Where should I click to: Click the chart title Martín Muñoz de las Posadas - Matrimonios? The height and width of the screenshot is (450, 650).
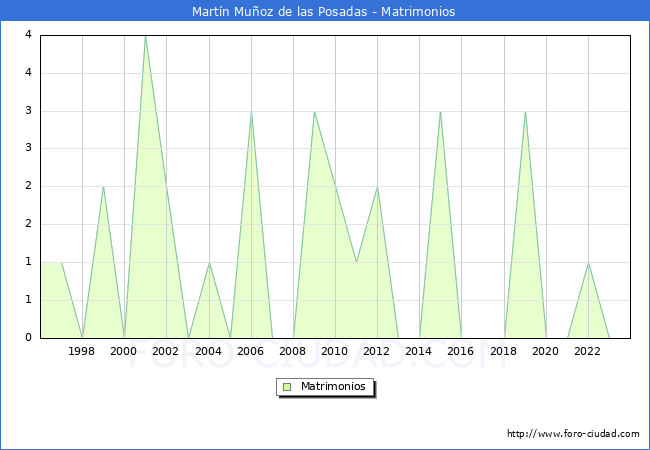click(x=323, y=11)
